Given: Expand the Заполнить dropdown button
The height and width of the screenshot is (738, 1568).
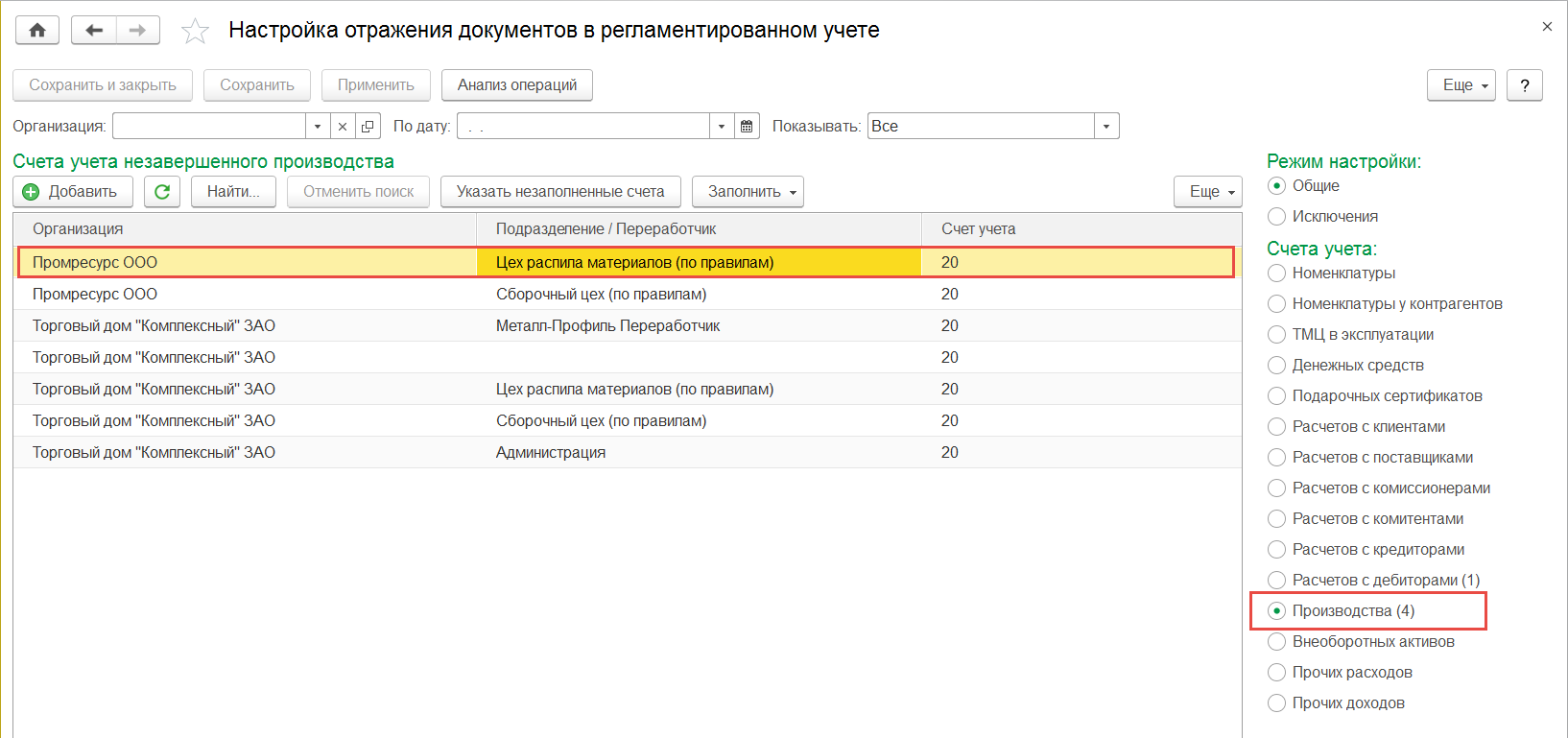Looking at the screenshot, I should 748,192.
